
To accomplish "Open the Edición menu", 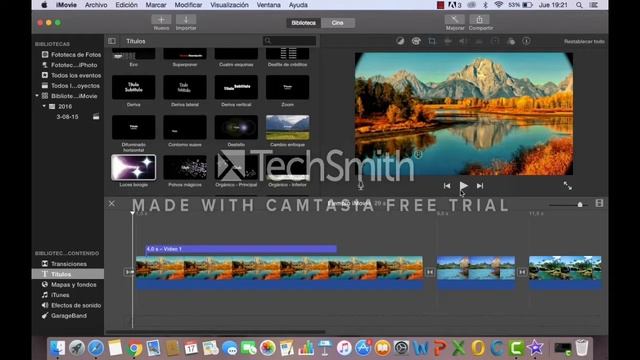I will [126, 5].
